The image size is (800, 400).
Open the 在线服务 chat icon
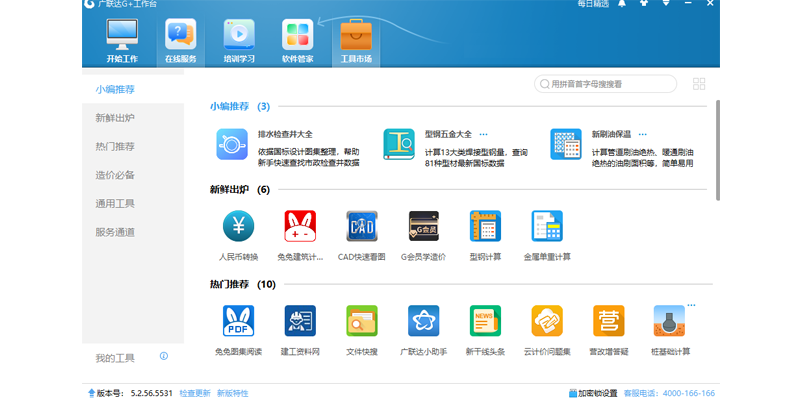[181, 34]
